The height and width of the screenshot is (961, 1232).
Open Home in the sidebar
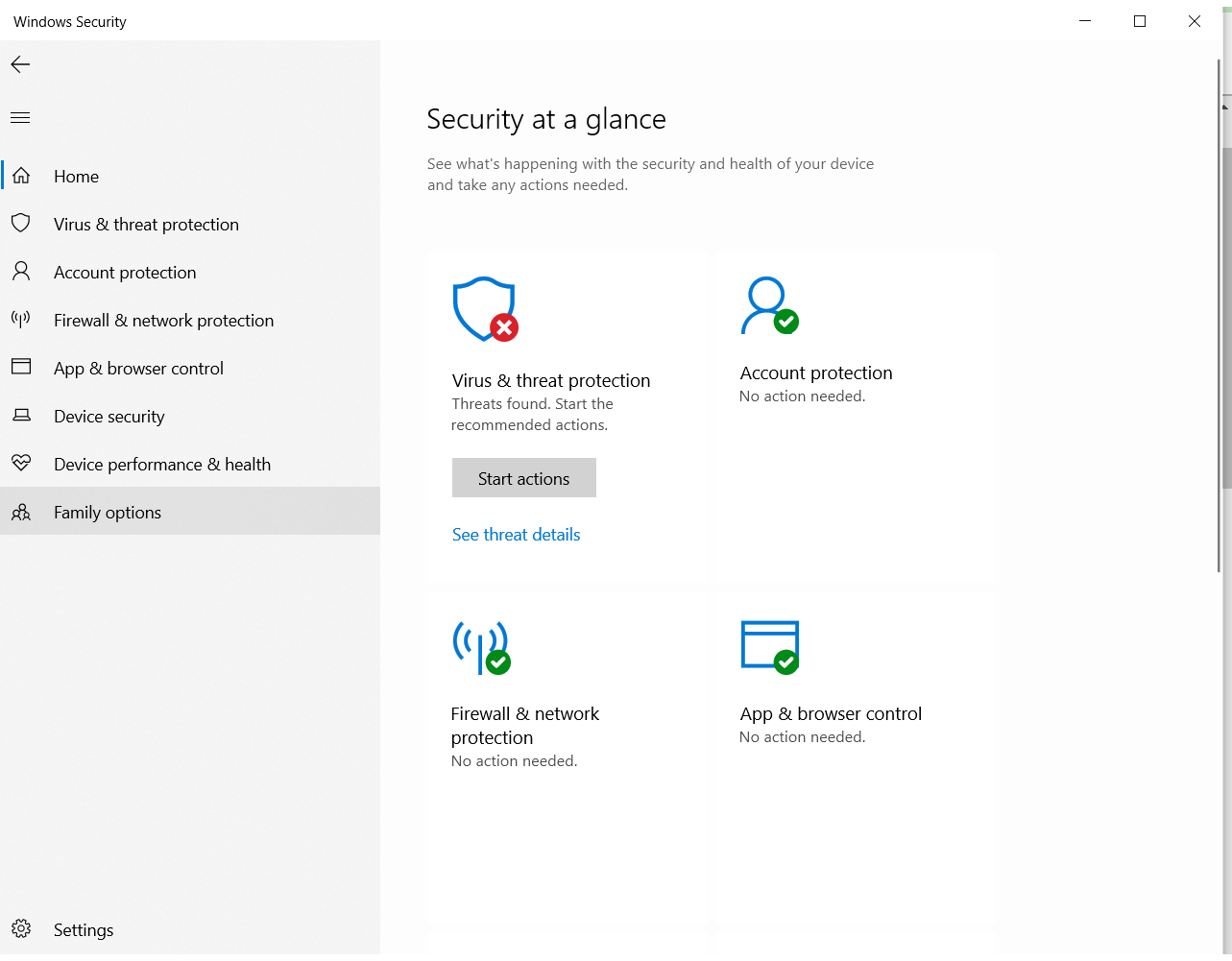[x=190, y=176]
